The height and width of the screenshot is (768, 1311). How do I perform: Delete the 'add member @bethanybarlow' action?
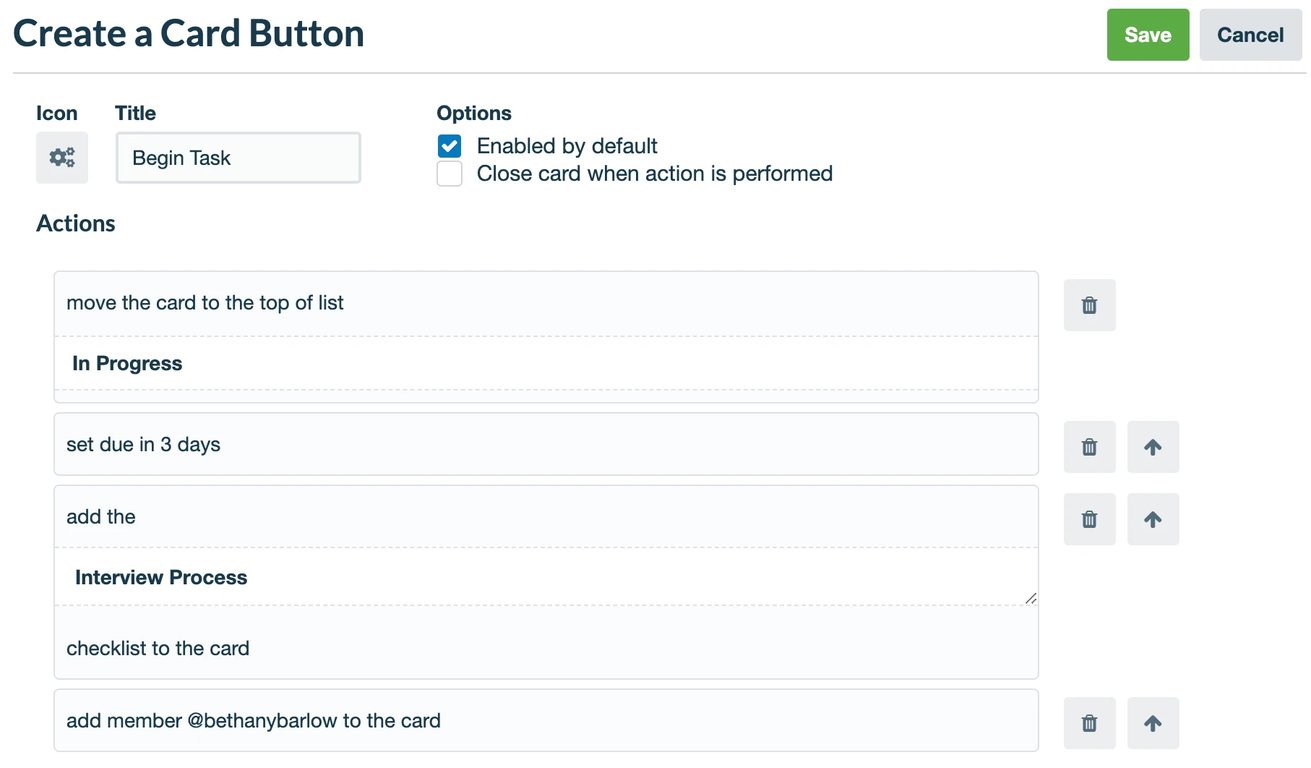(1089, 723)
